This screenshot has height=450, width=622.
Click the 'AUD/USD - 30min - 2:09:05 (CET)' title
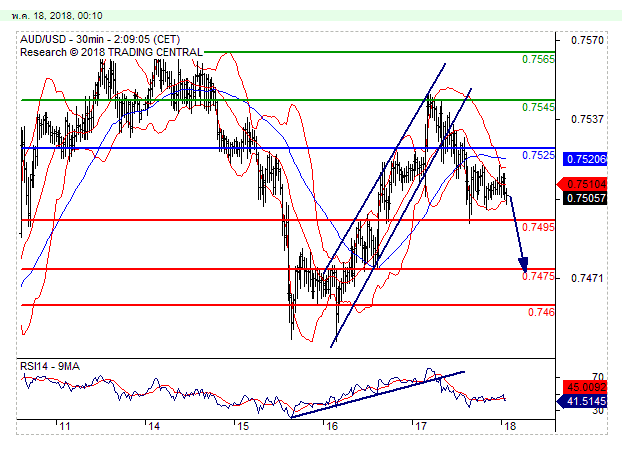pos(100,39)
